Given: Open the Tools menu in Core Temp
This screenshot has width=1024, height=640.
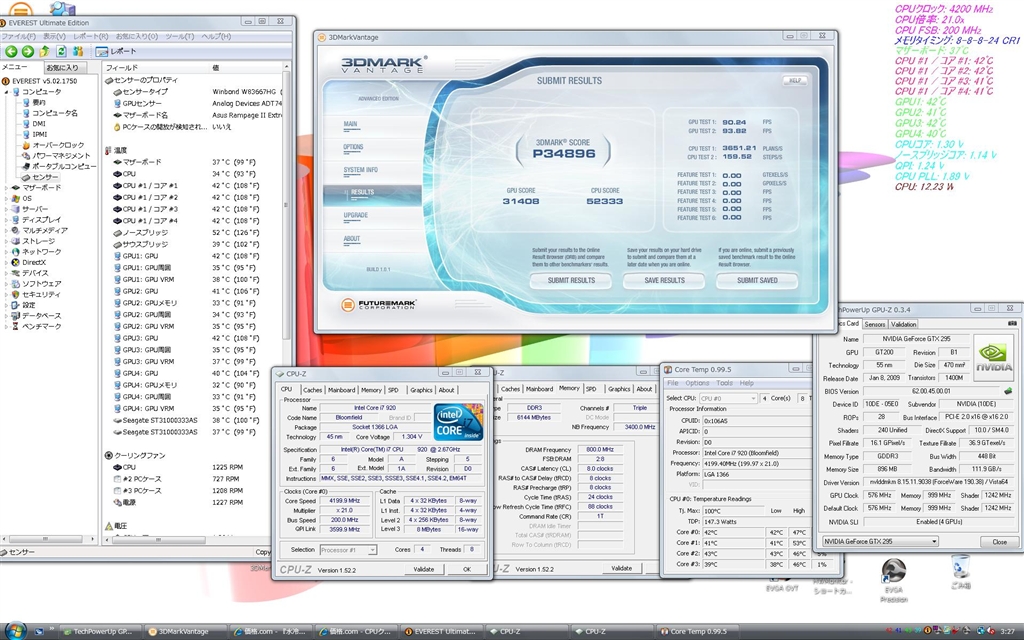Looking at the screenshot, I should point(725,383).
